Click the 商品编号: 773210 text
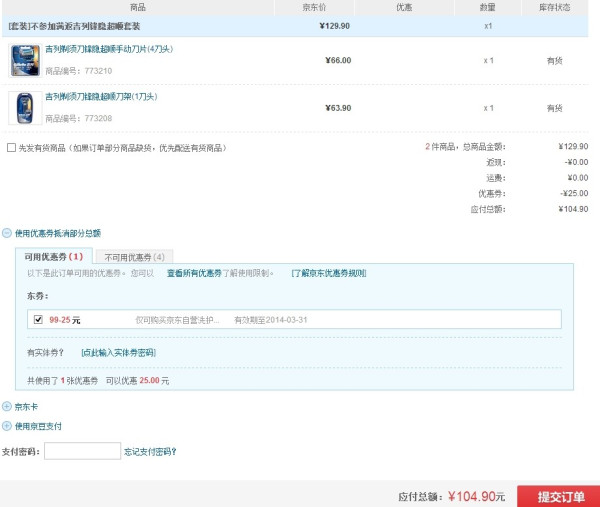 click(79, 71)
